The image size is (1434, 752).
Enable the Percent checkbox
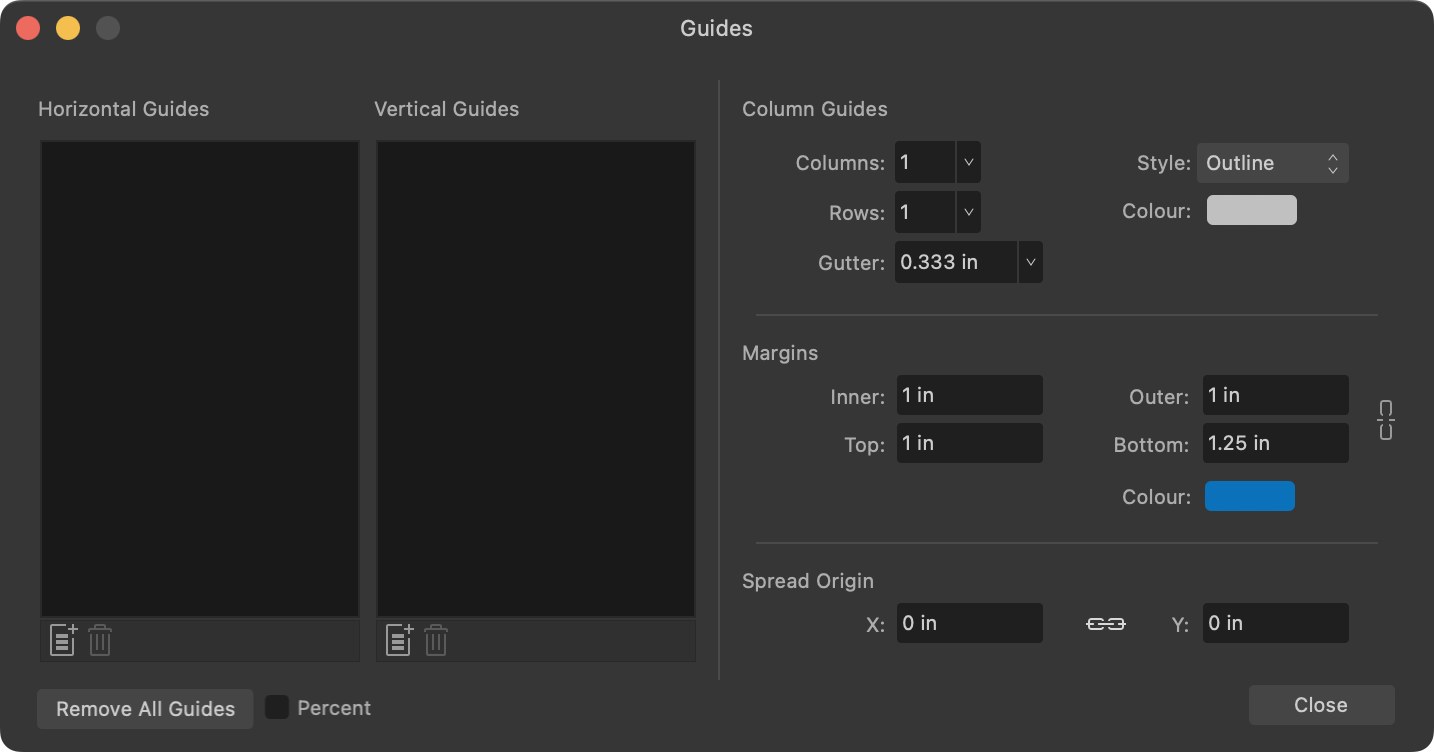(x=277, y=707)
